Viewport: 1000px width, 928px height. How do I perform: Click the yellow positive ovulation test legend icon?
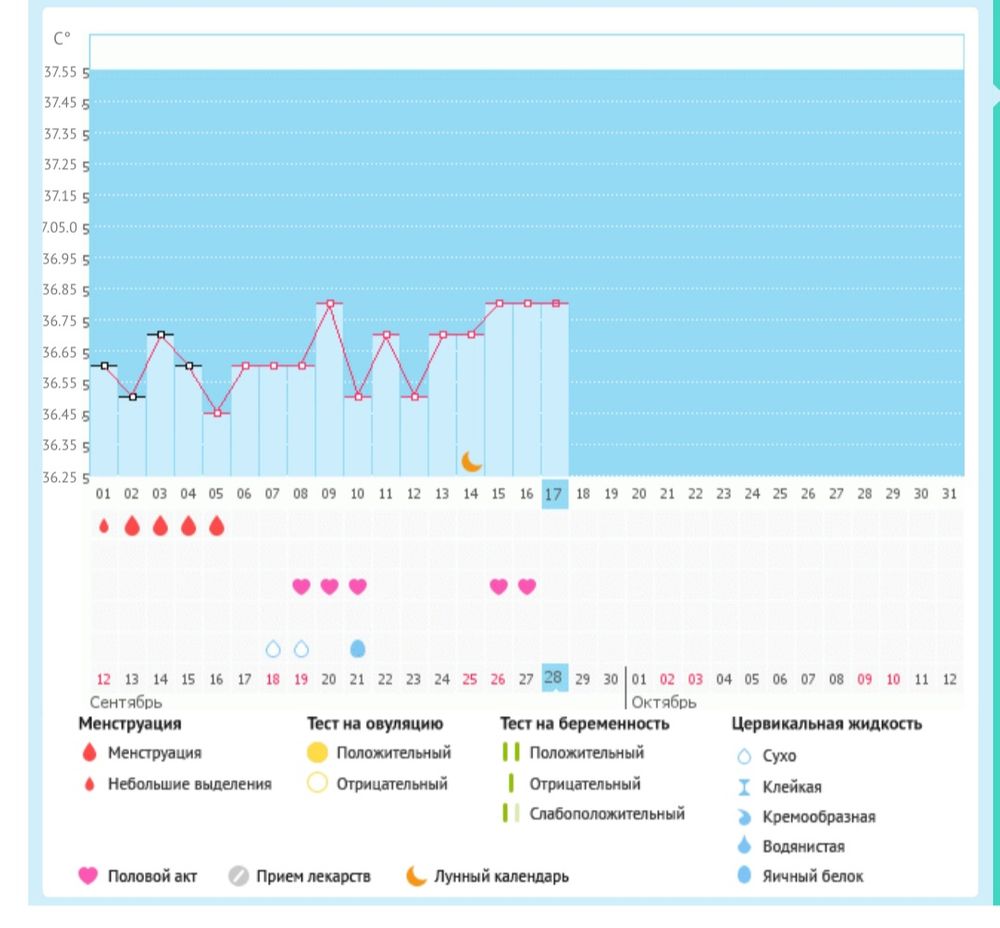click(317, 753)
